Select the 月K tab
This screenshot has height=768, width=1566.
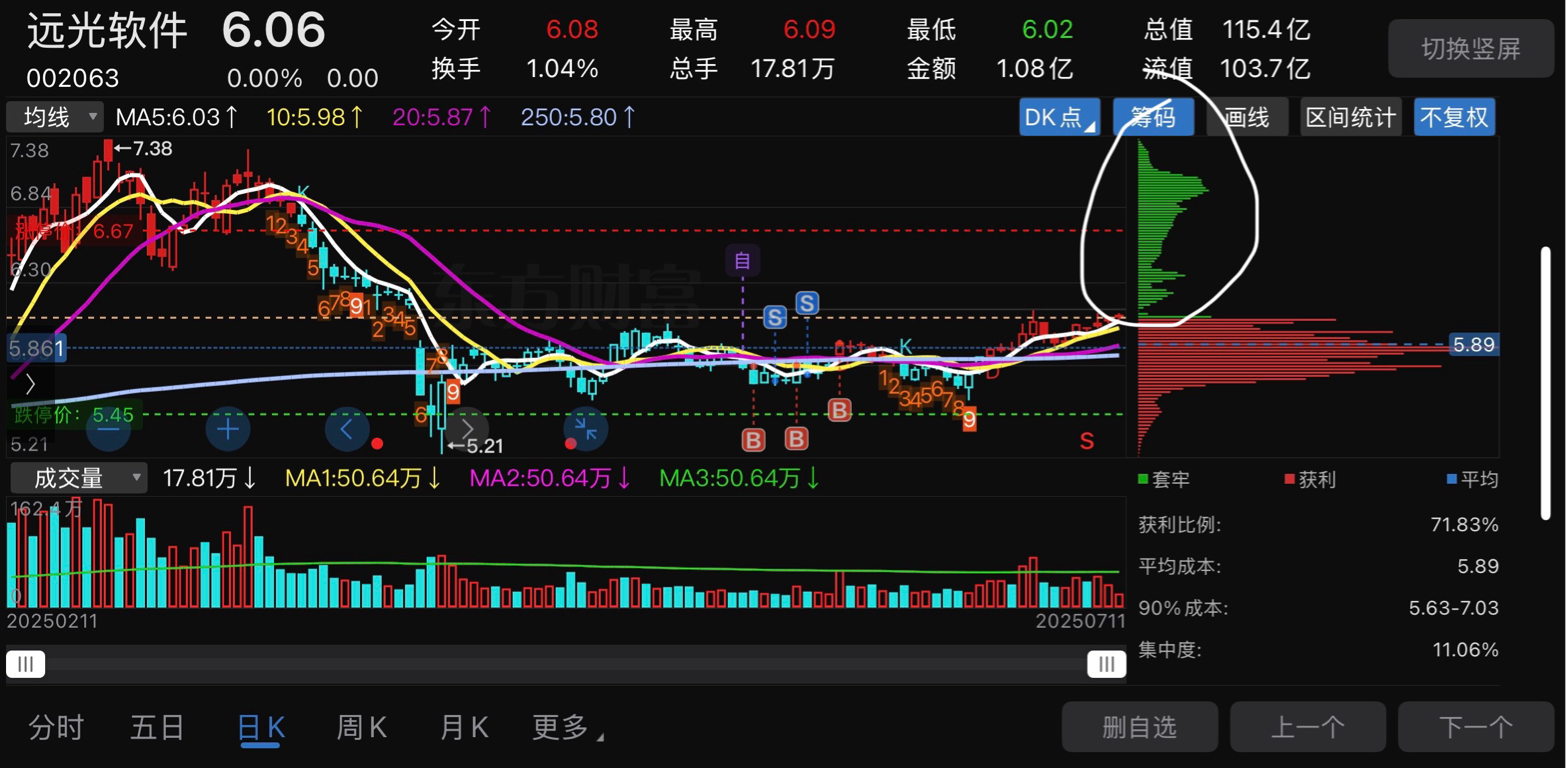tap(464, 727)
